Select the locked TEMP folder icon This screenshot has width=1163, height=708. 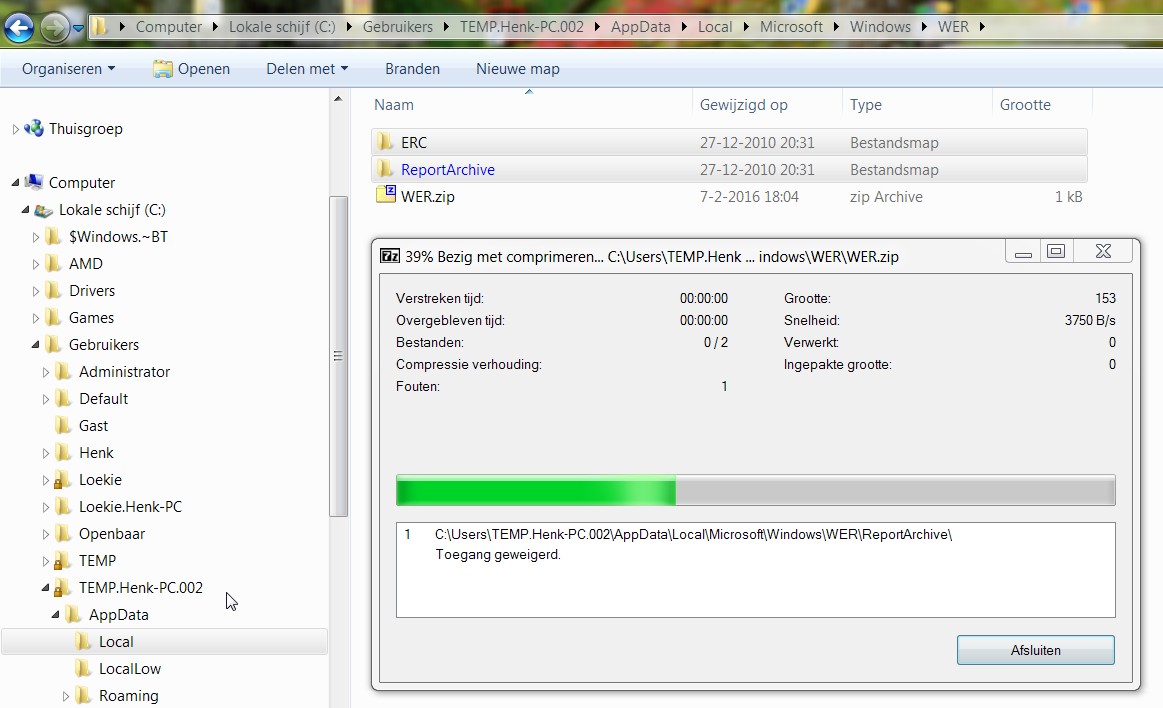click(63, 560)
